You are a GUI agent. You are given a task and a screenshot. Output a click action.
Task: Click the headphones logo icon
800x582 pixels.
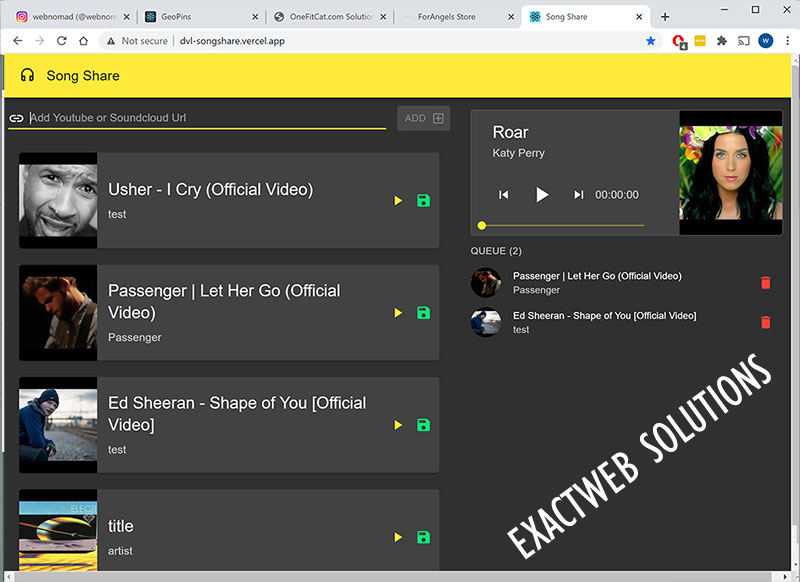pyautogui.click(x=27, y=75)
